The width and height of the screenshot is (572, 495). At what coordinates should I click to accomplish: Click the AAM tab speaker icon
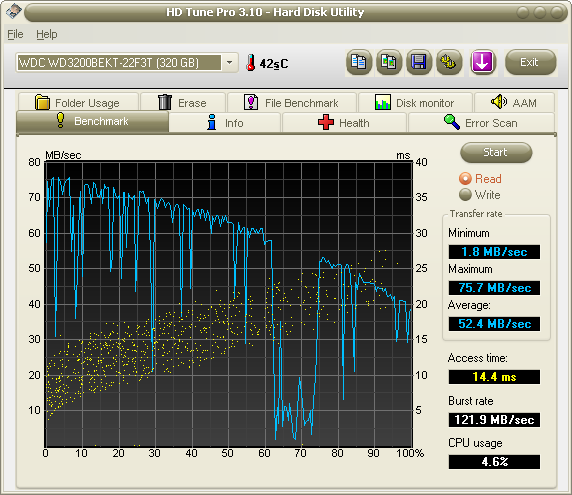point(499,102)
